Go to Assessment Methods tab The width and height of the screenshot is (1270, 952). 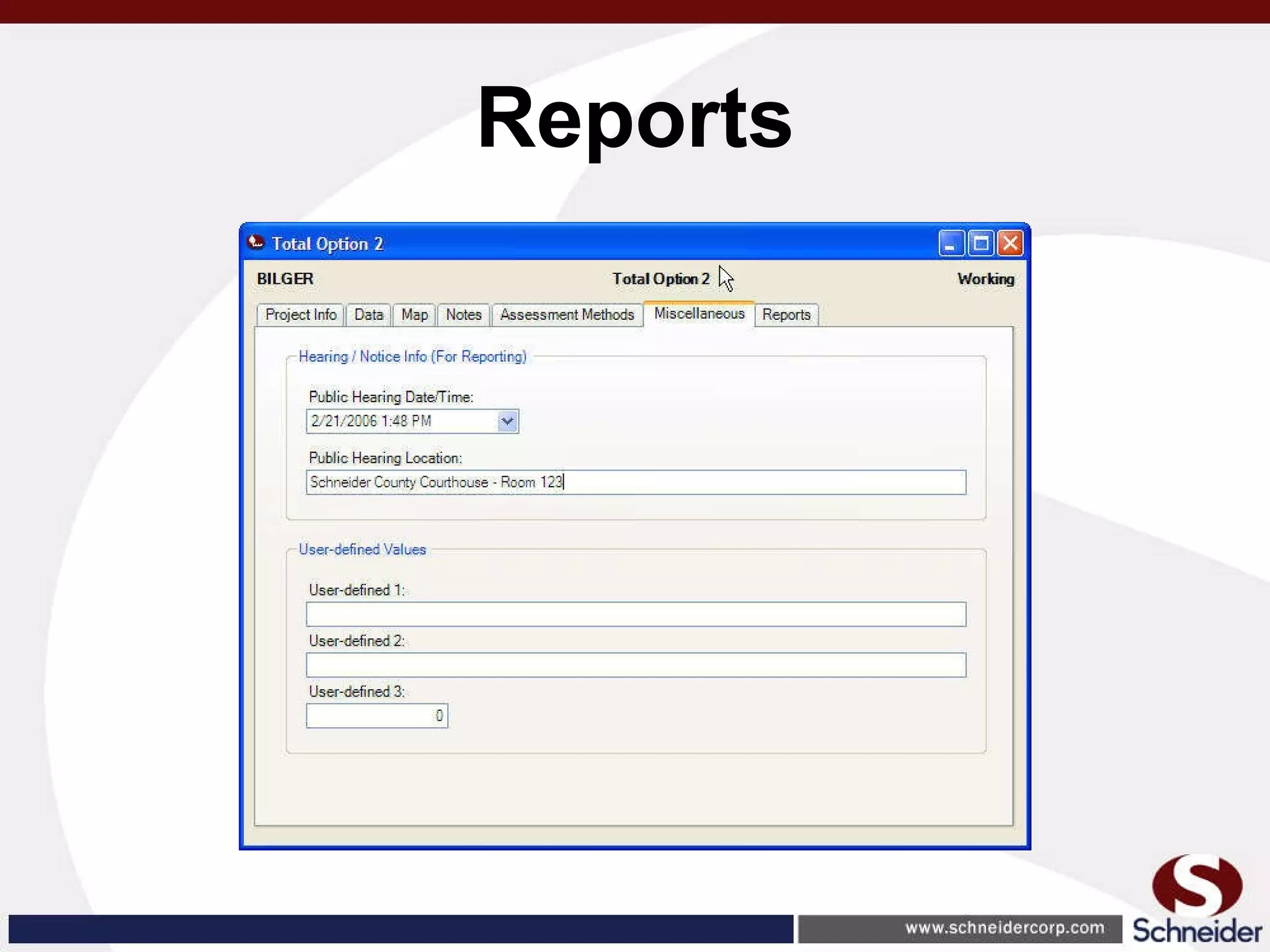click(x=567, y=315)
